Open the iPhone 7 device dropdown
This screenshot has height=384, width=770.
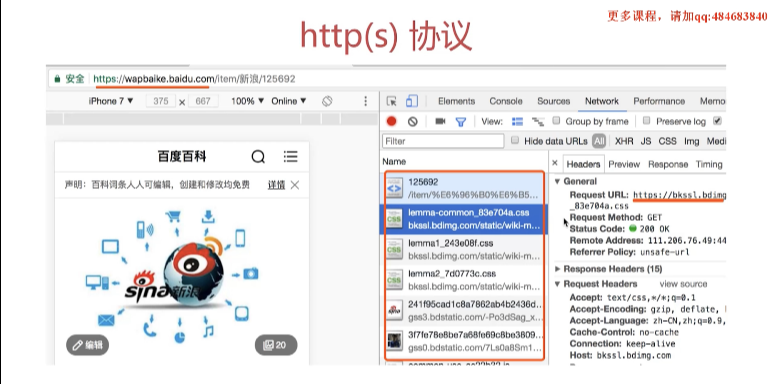[111, 101]
